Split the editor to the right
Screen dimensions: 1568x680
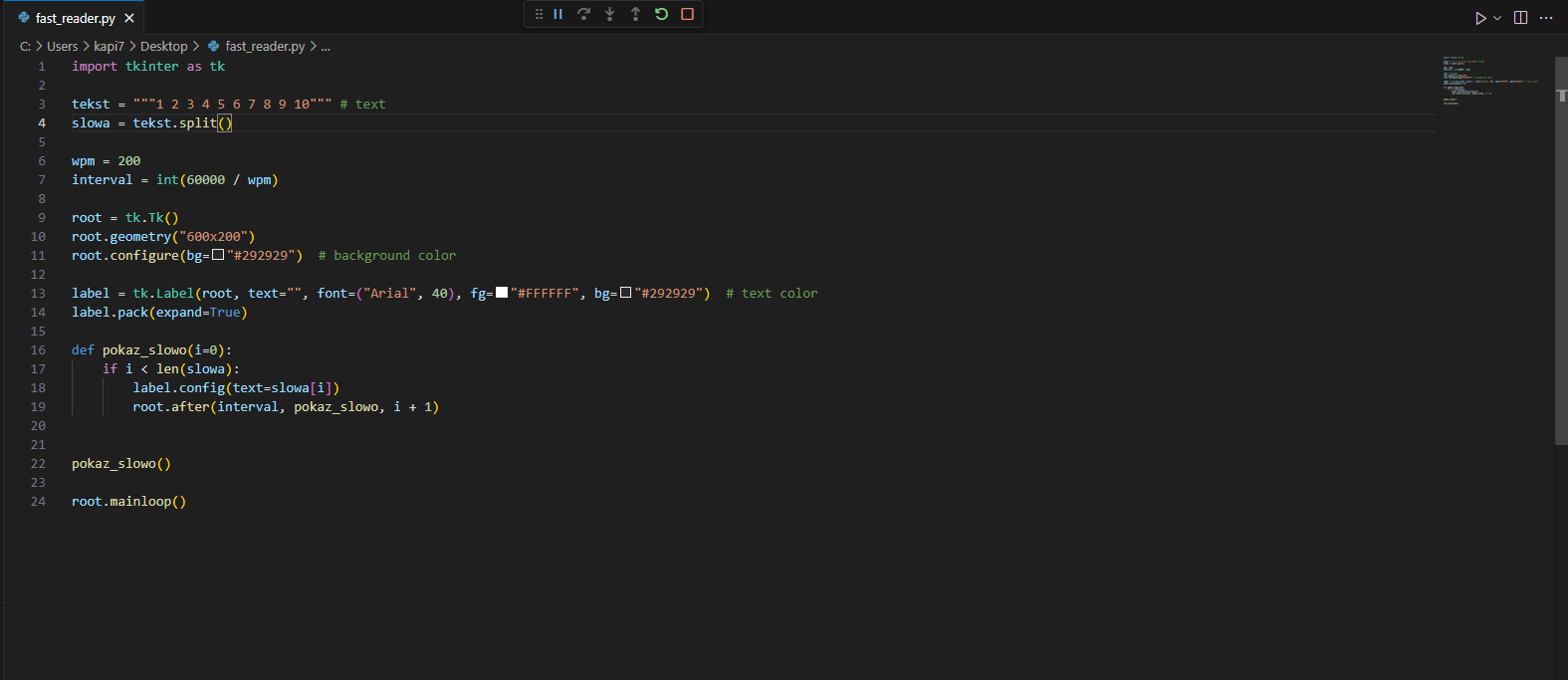[x=1521, y=18]
